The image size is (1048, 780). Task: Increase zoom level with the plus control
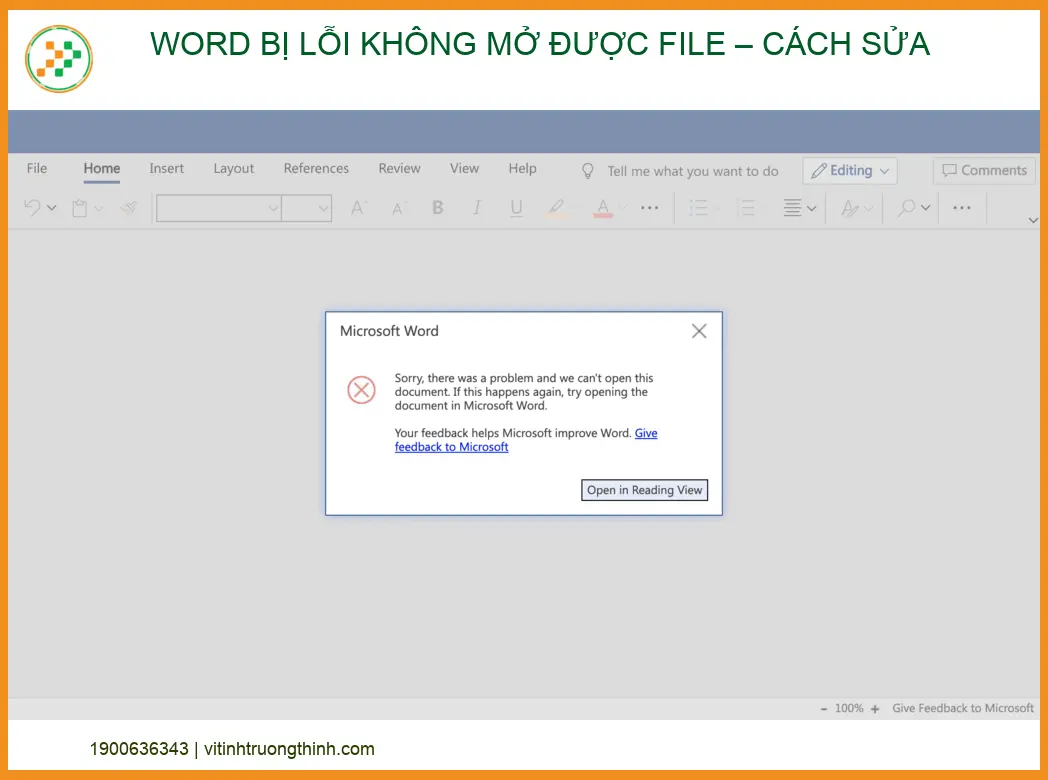coord(874,707)
